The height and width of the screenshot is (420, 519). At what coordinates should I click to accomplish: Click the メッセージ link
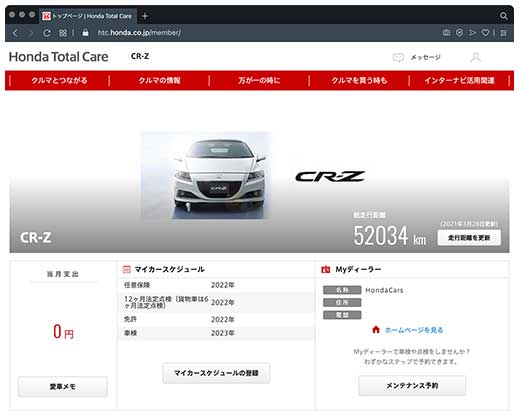pos(425,57)
